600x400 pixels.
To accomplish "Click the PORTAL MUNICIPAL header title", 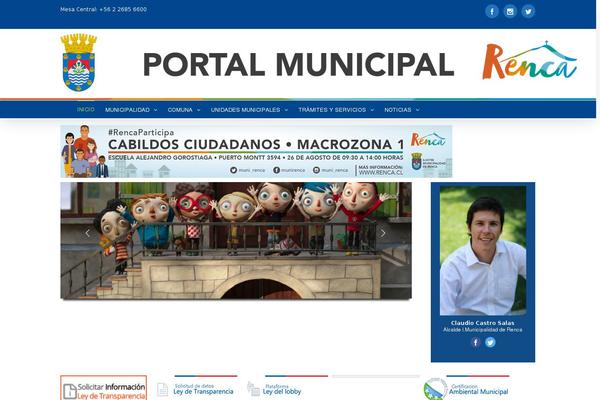I will (298, 64).
